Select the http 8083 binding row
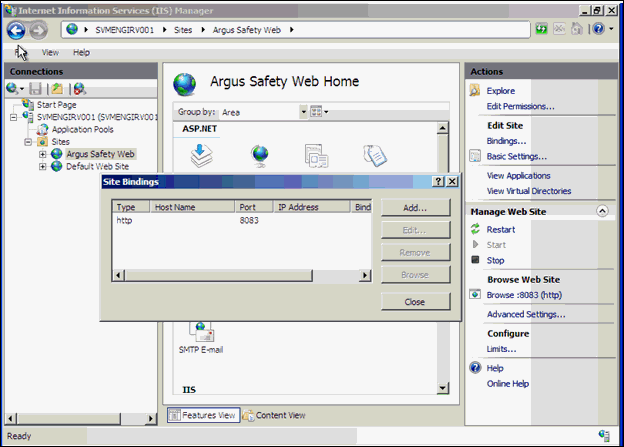The width and height of the screenshot is (624, 447). [242, 221]
